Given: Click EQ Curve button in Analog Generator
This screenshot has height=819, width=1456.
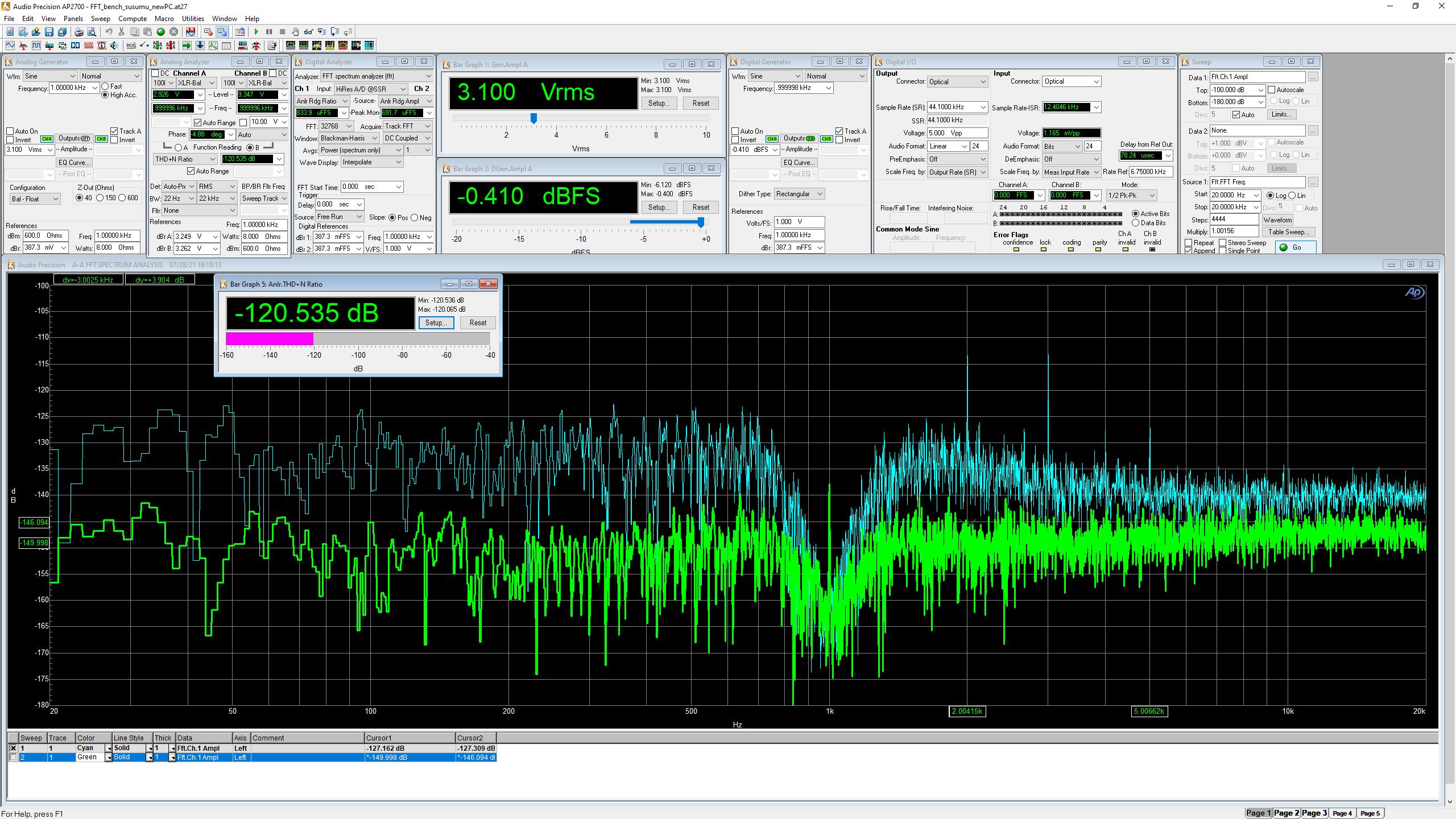Looking at the screenshot, I should click(75, 163).
